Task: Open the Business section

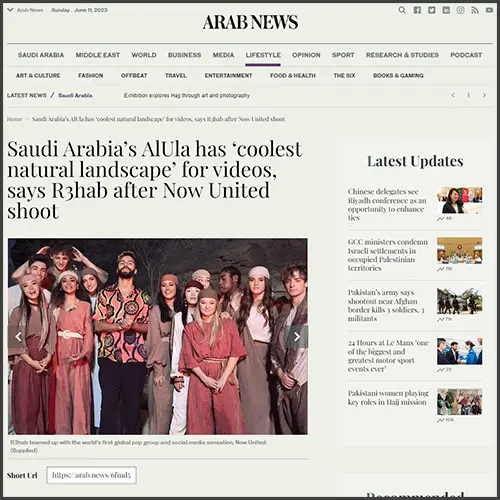Action: coord(184,55)
